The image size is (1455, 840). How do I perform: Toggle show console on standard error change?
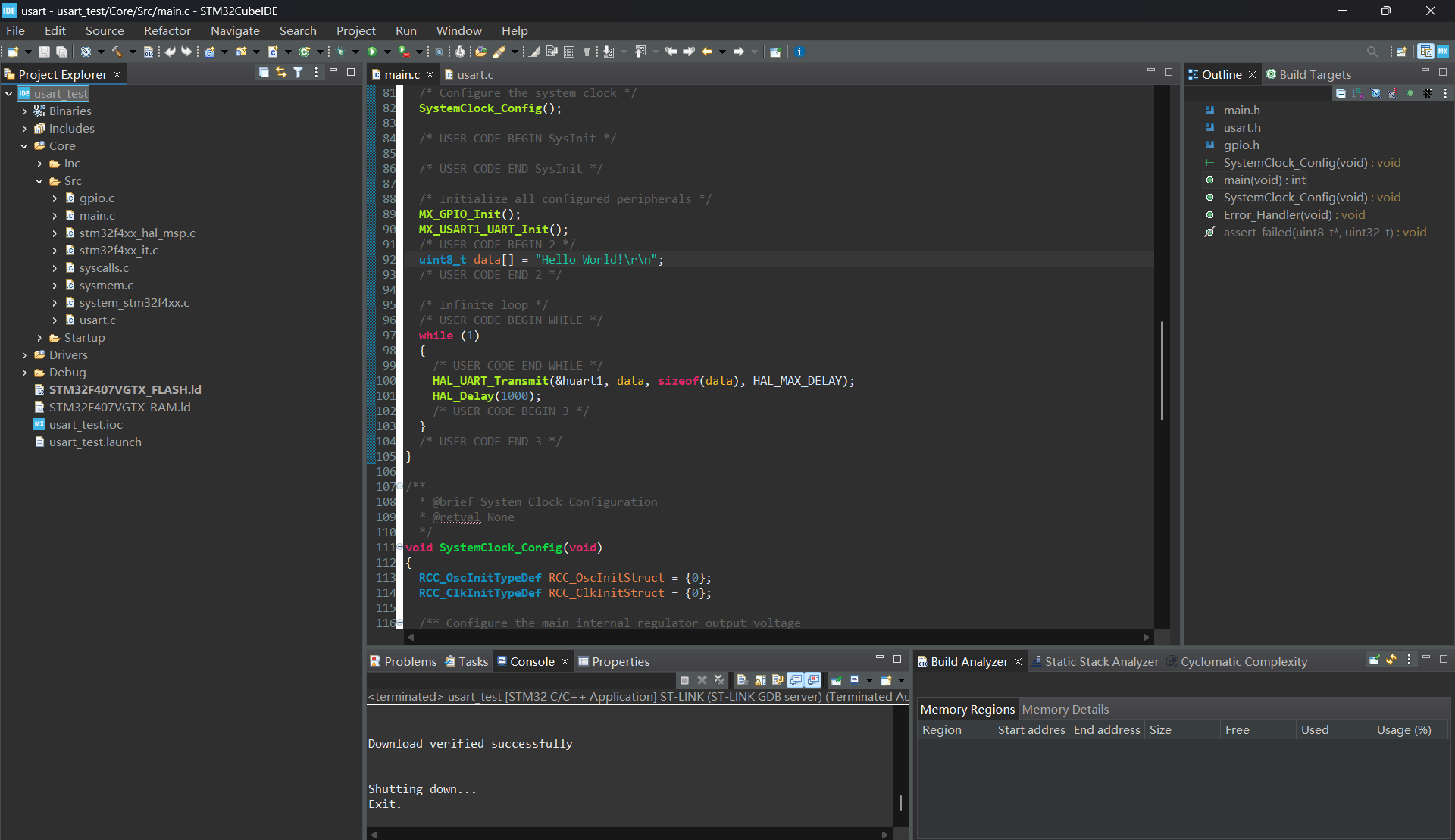coord(813,680)
